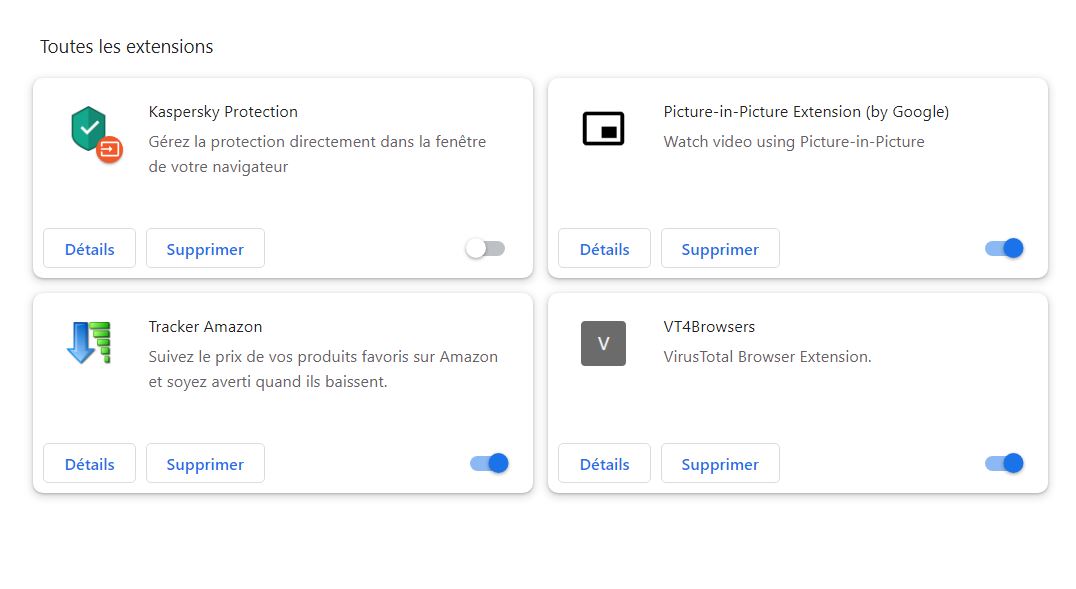Viewport: 1076px width, 589px height.
Task: Click the VirusTotal Browser Extension description
Action: coord(767,357)
